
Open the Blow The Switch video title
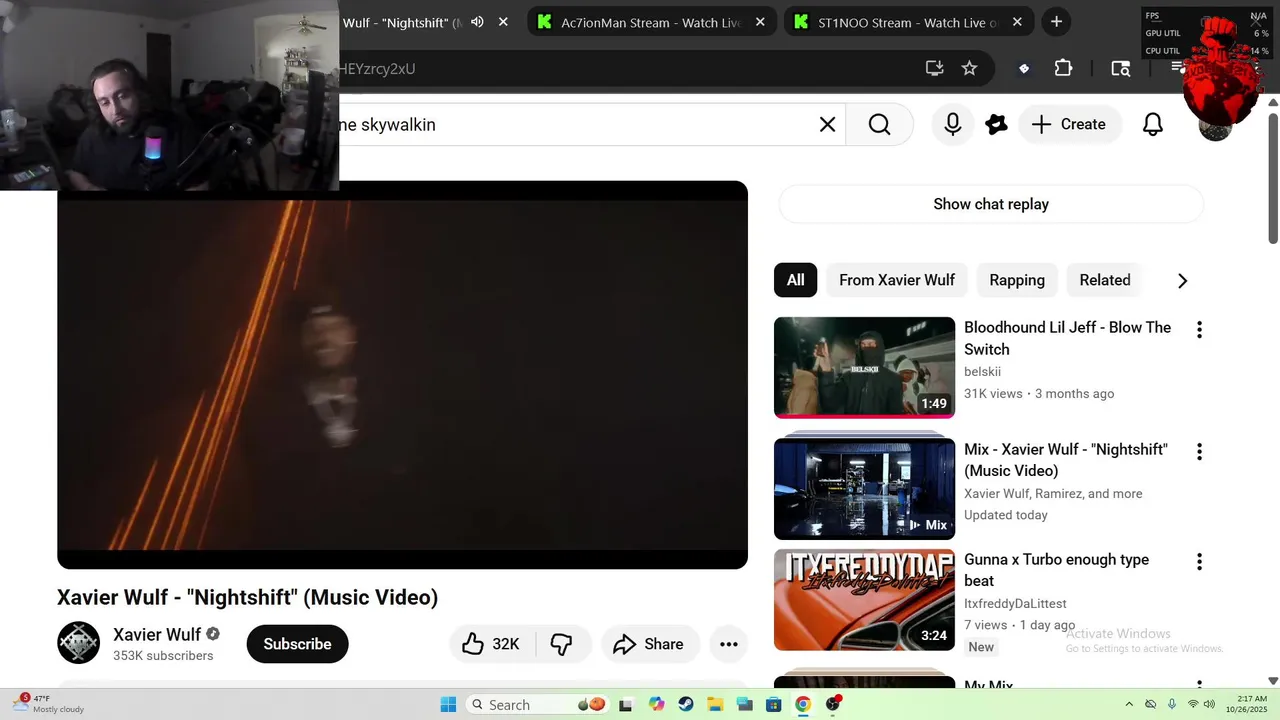pyautogui.click(x=1067, y=338)
